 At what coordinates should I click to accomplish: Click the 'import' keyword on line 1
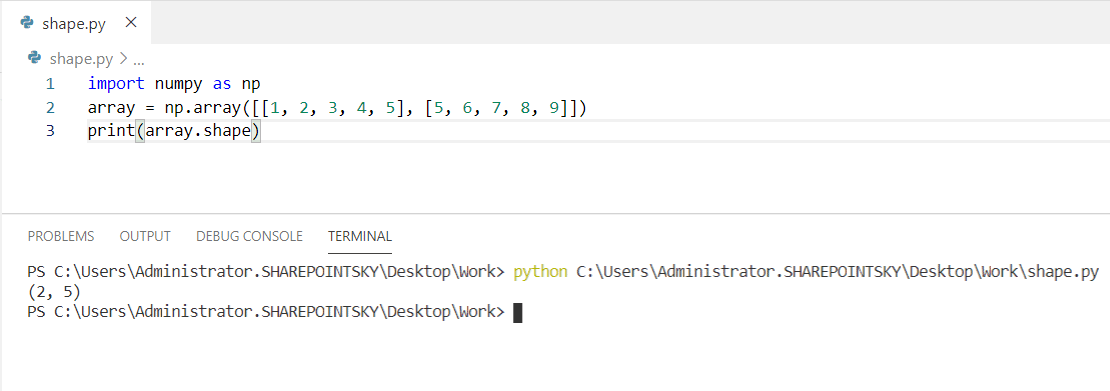116,84
